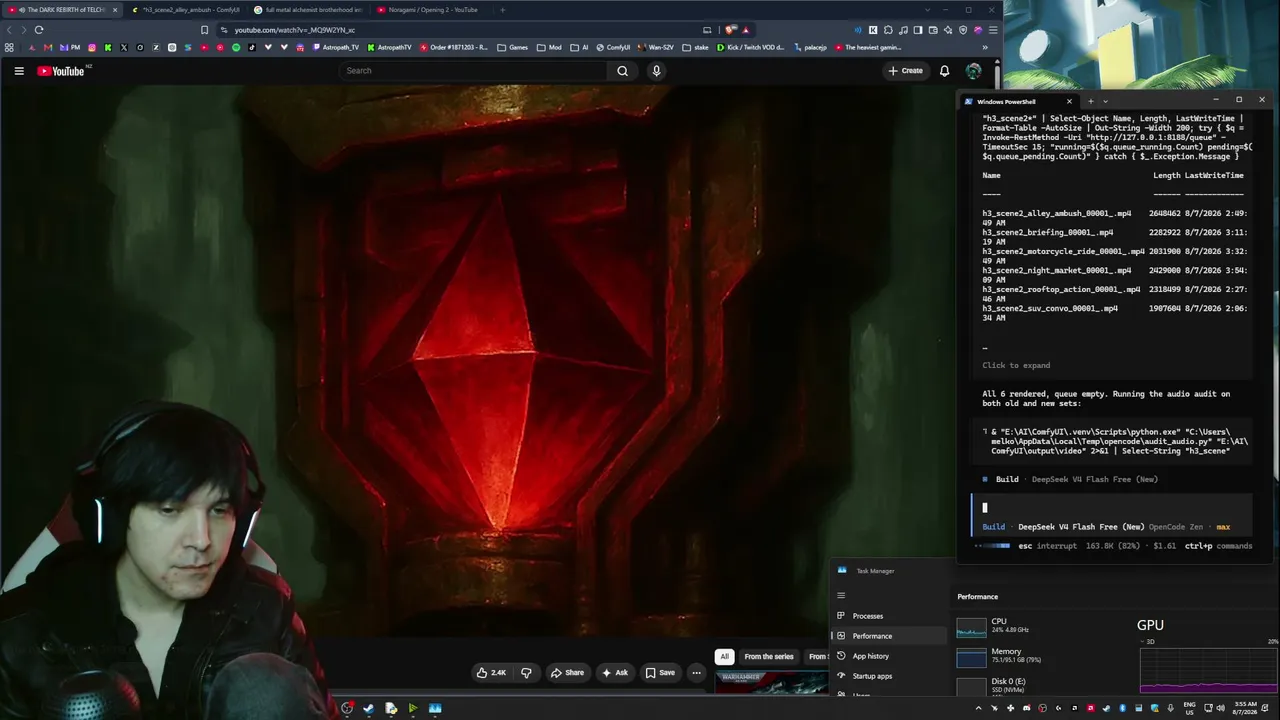Open PowerShell new tab dropdown arrow
Image resolution: width=1280 pixels, height=720 pixels.
pyautogui.click(x=1105, y=101)
